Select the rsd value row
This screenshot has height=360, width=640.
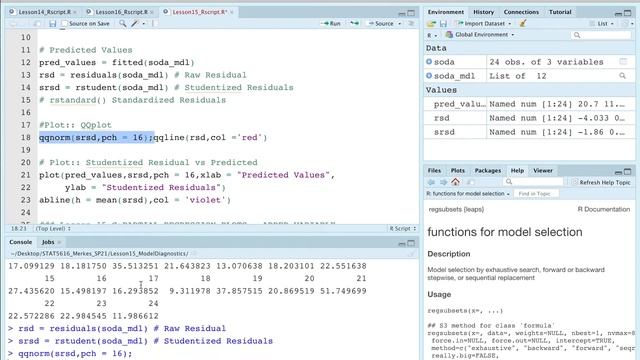pos(529,118)
